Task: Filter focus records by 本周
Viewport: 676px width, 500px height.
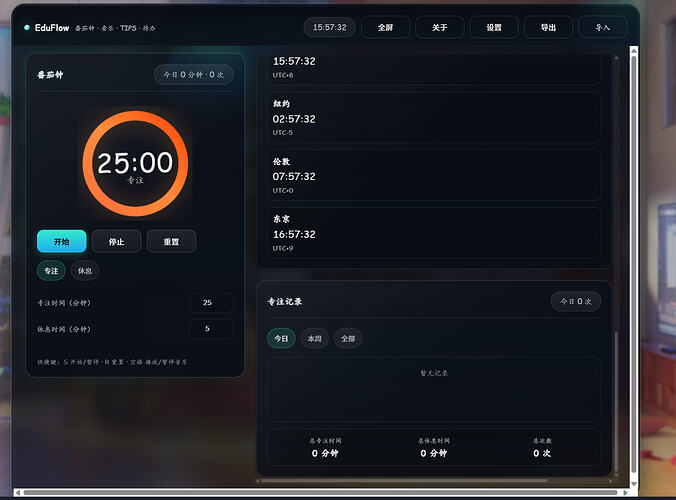Action: point(315,339)
